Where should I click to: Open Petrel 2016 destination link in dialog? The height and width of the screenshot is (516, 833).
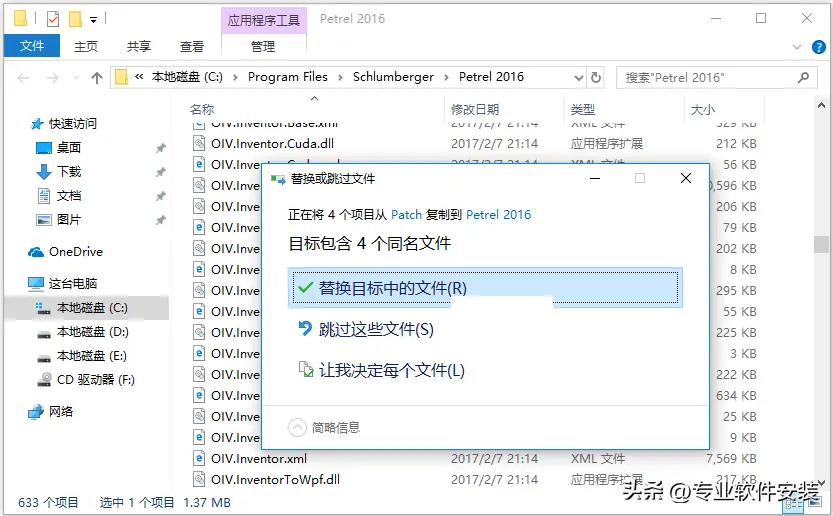pos(498,215)
